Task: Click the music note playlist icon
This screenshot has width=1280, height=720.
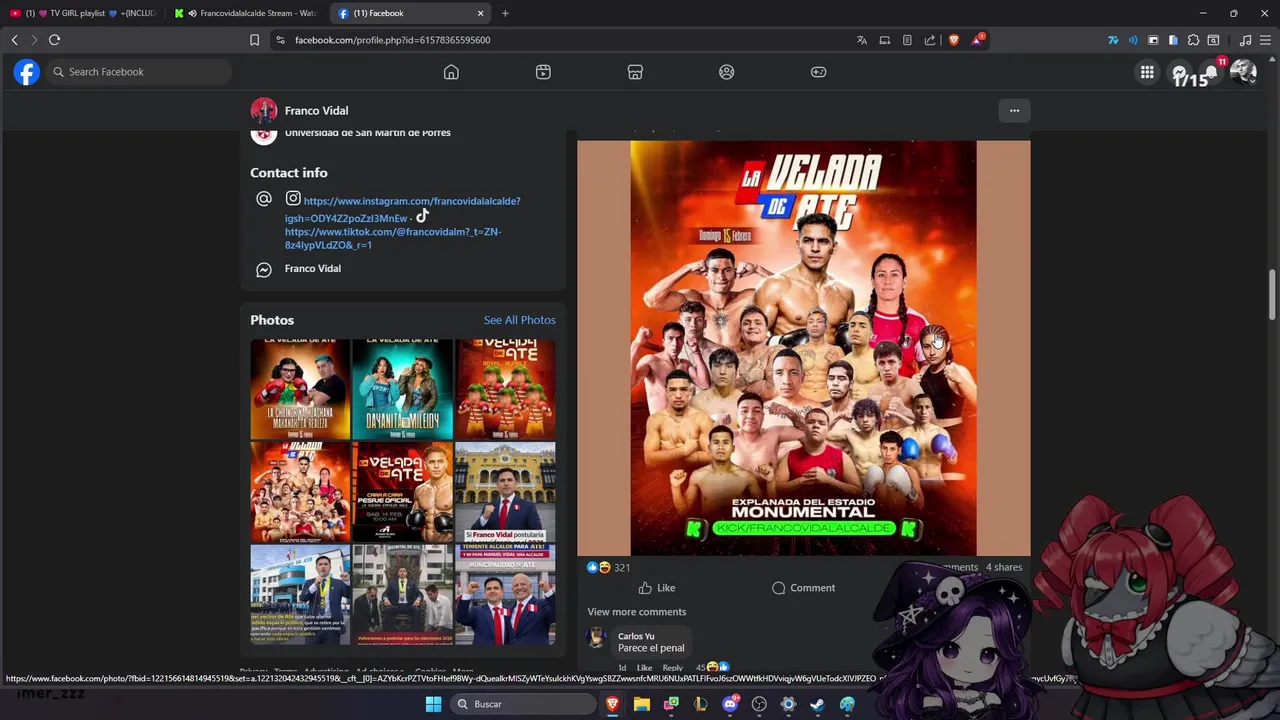Action: point(1245,40)
